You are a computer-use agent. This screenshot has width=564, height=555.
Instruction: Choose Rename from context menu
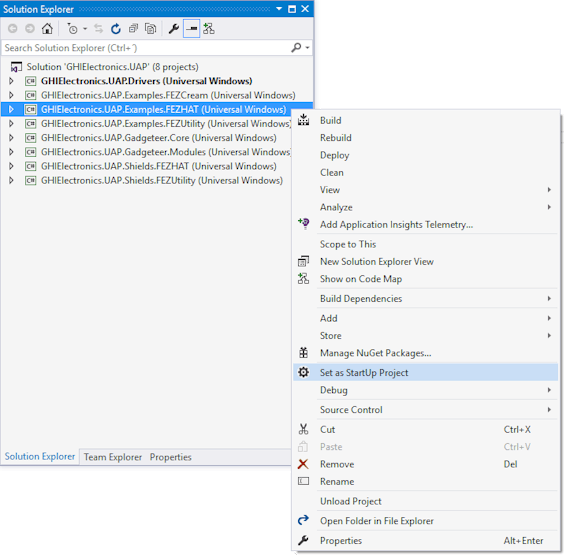click(426, 482)
